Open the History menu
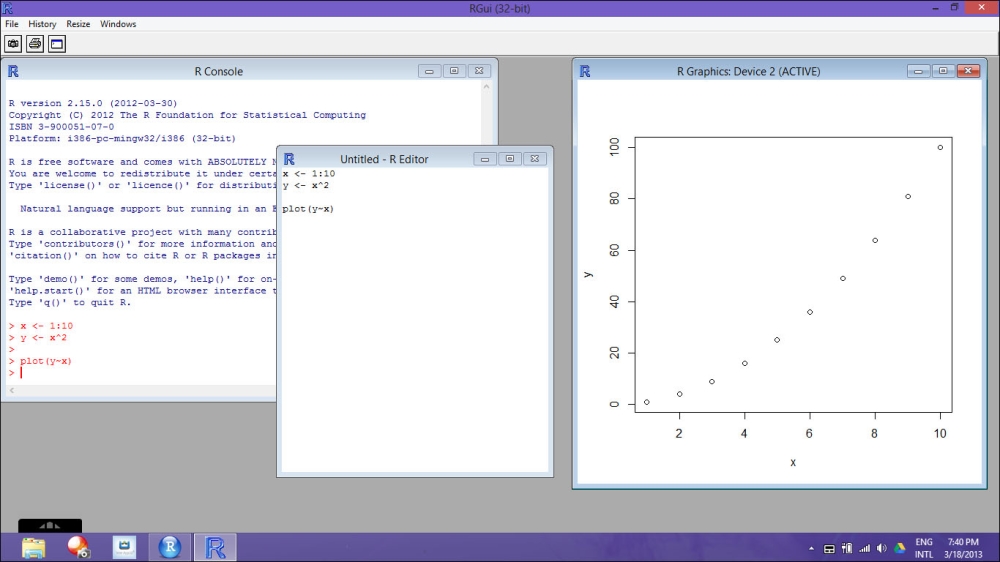The image size is (1000, 562). tap(42, 24)
